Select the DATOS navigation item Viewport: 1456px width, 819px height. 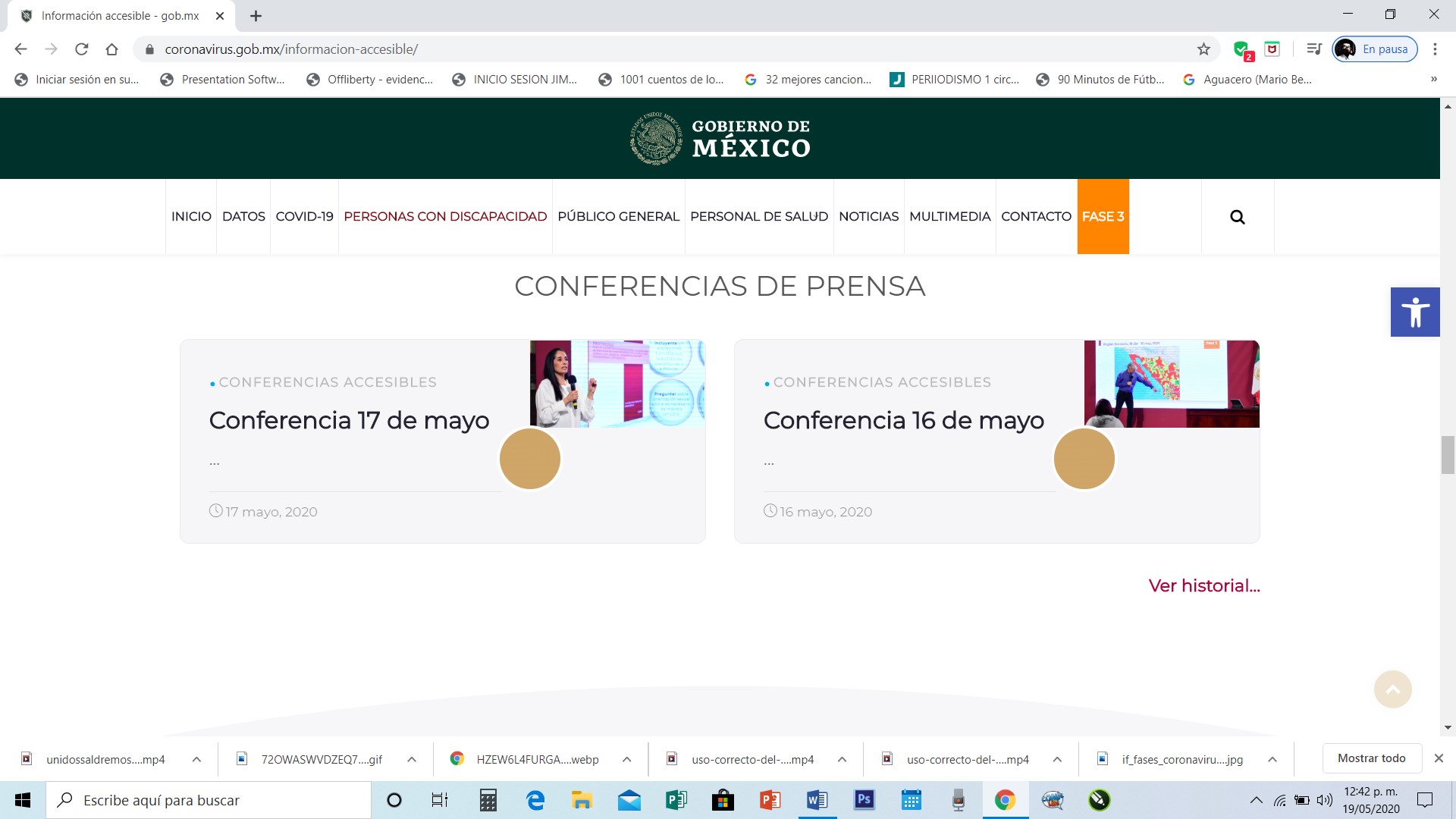tap(243, 216)
